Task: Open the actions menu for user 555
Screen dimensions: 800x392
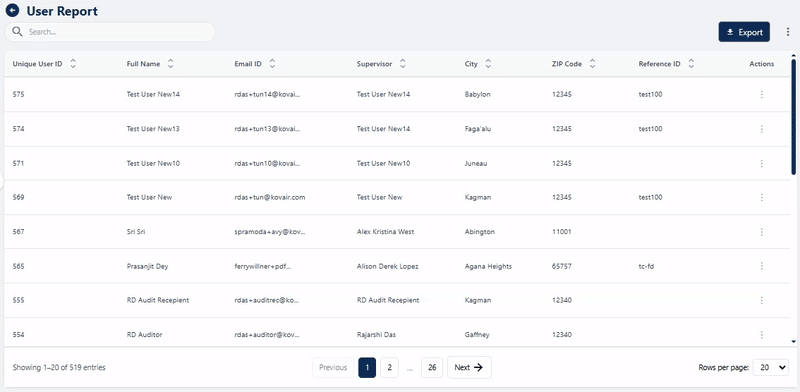Action: click(762, 300)
